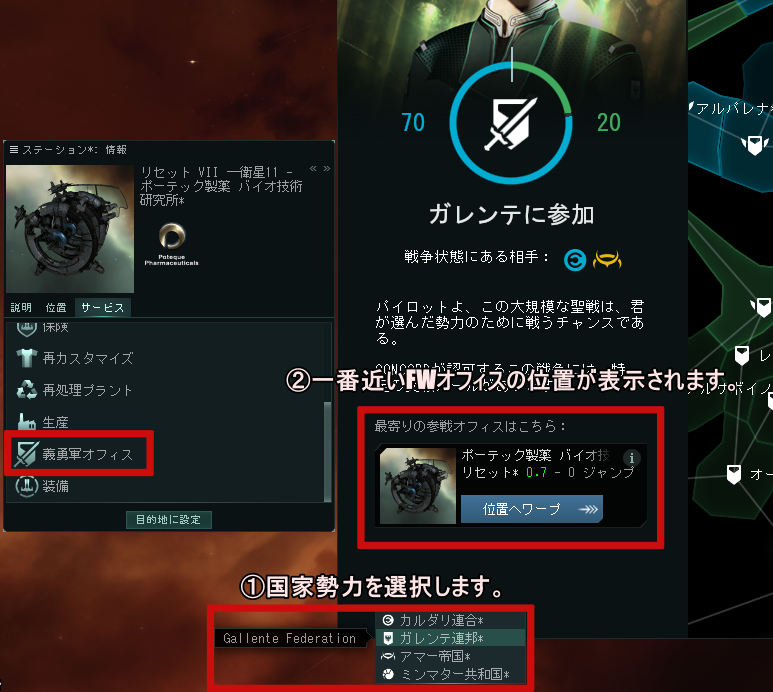Switch to the 位置 tab

tap(56, 308)
